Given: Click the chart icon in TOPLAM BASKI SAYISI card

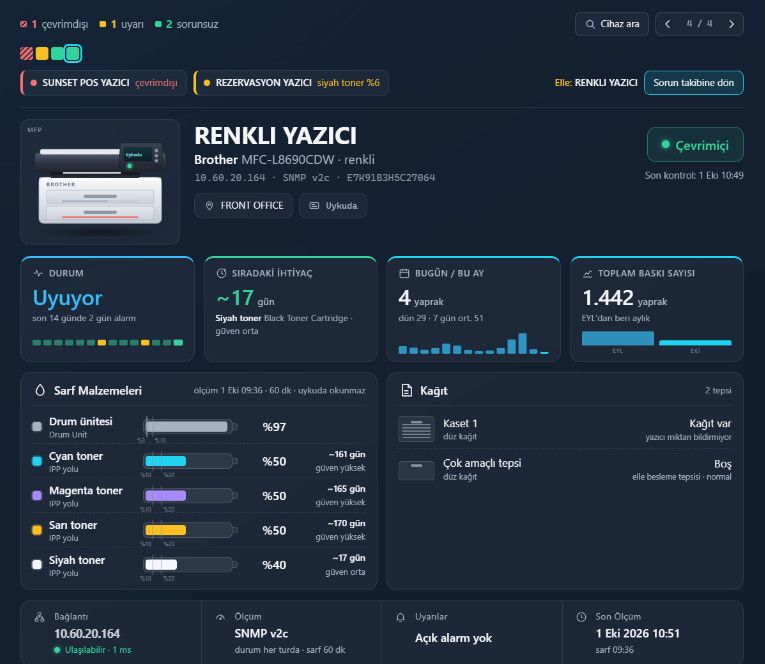Looking at the screenshot, I should point(587,274).
